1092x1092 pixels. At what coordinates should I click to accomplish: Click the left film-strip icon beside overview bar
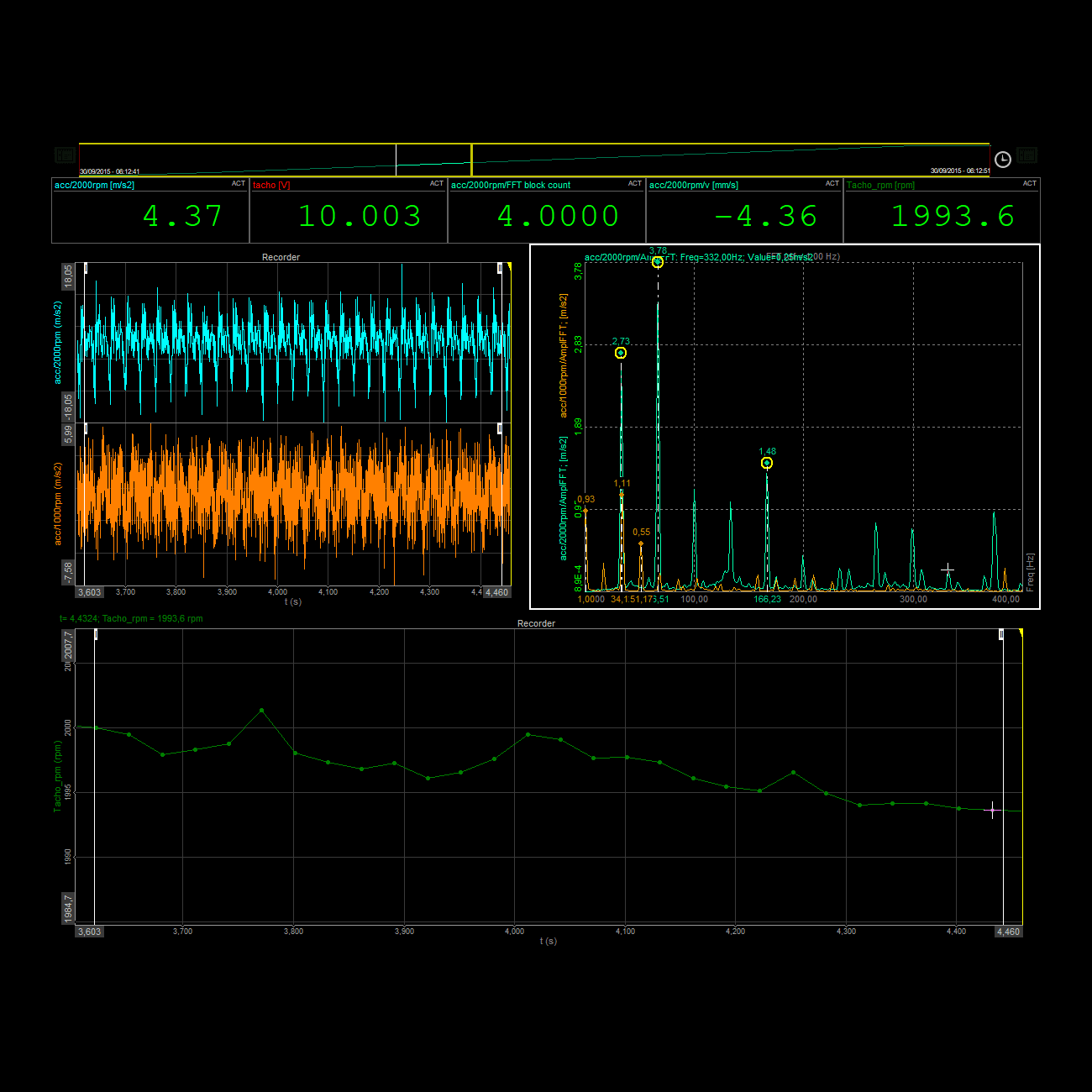(x=65, y=155)
